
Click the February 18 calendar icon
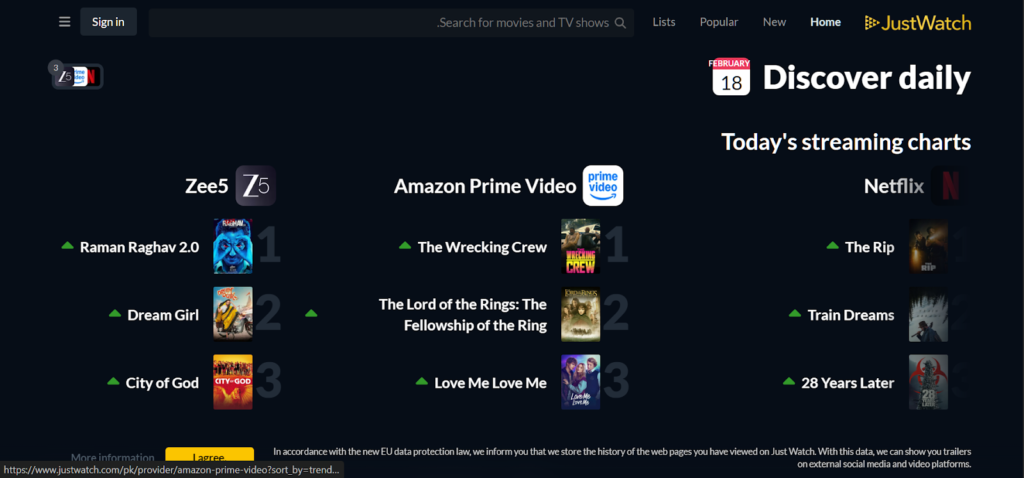(731, 76)
